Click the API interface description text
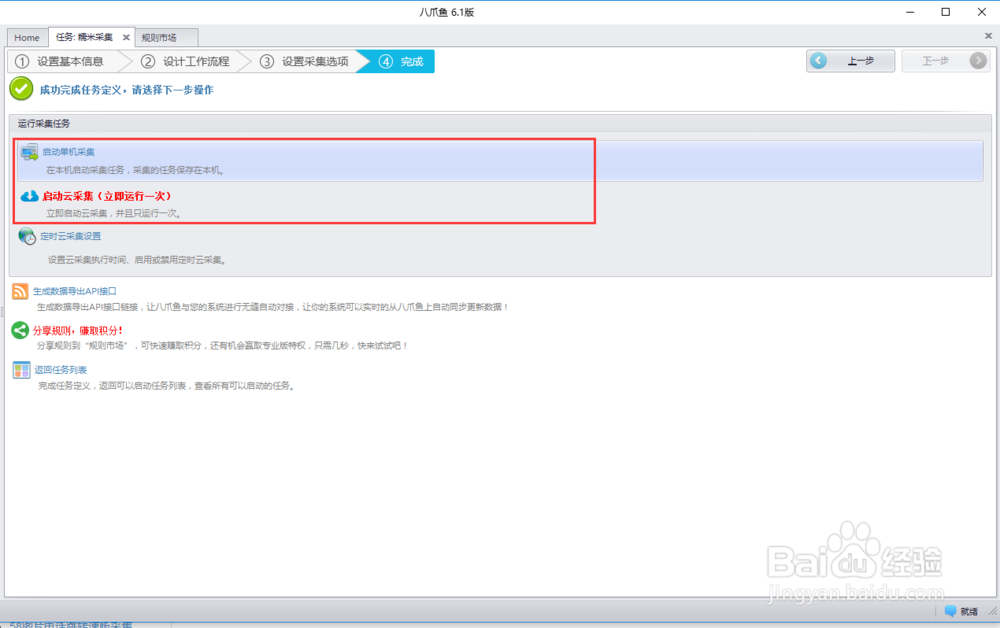The width and height of the screenshot is (1000, 628). (272, 307)
